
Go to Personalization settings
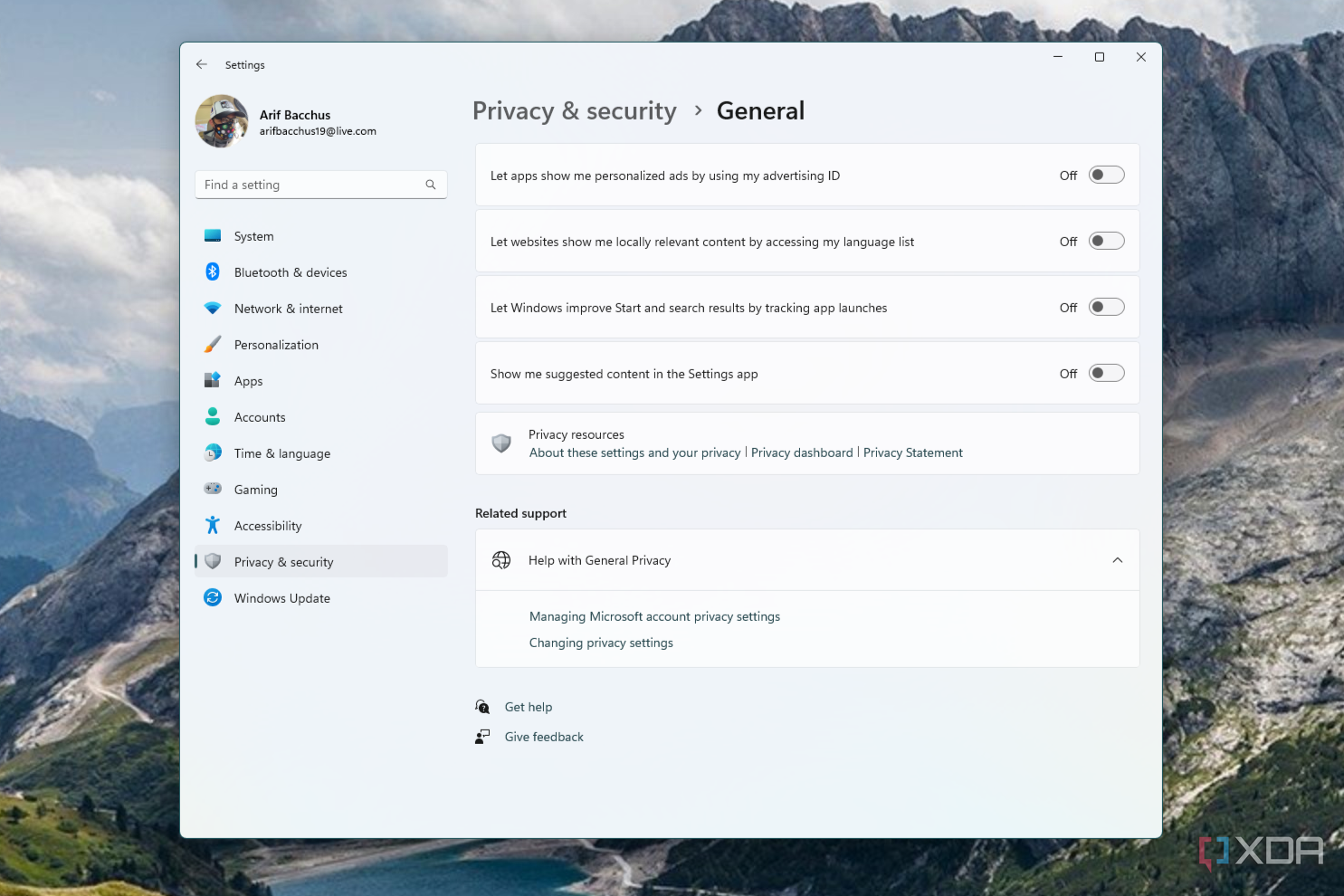(x=320, y=345)
